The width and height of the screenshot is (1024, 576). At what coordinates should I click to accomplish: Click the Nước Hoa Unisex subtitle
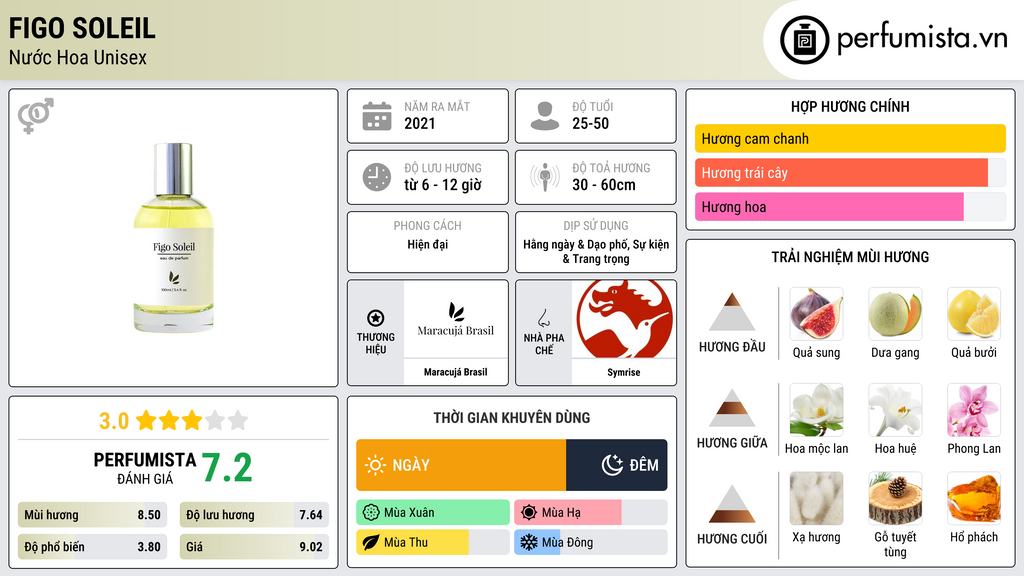pyautogui.click(x=78, y=57)
